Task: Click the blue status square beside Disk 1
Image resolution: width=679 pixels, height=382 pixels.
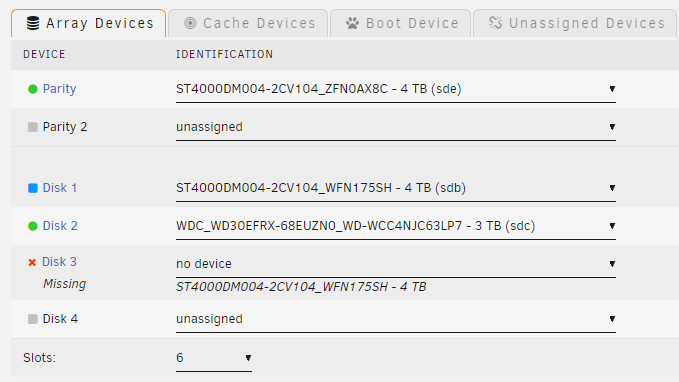Action: point(32,188)
